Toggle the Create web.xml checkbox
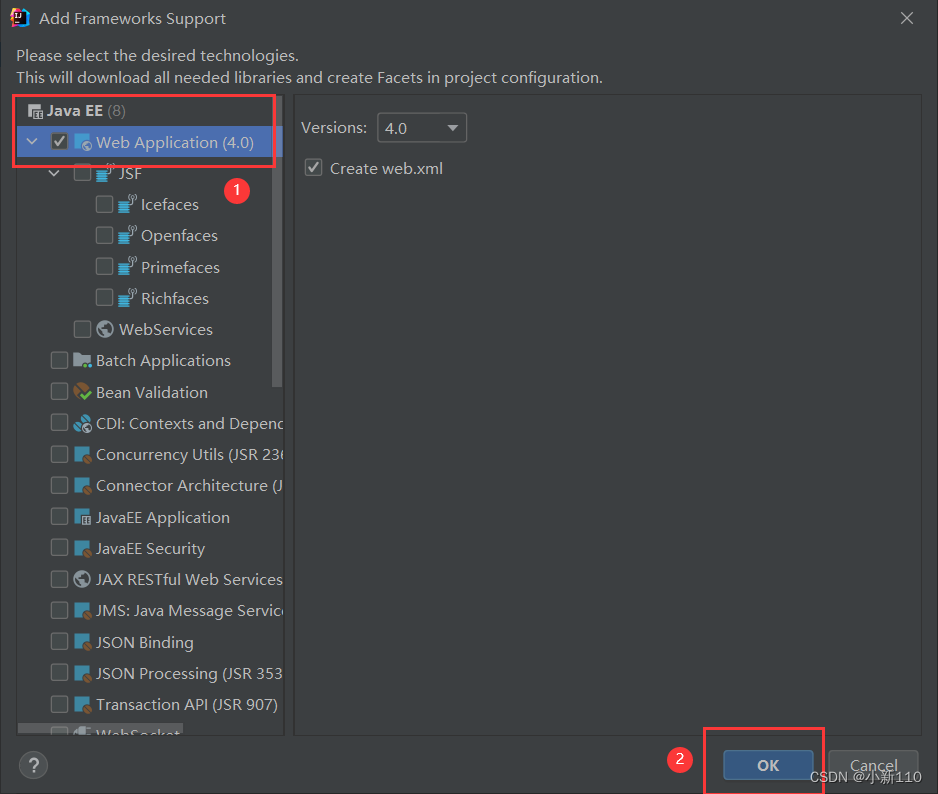The height and width of the screenshot is (794, 938). click(313, 168)
